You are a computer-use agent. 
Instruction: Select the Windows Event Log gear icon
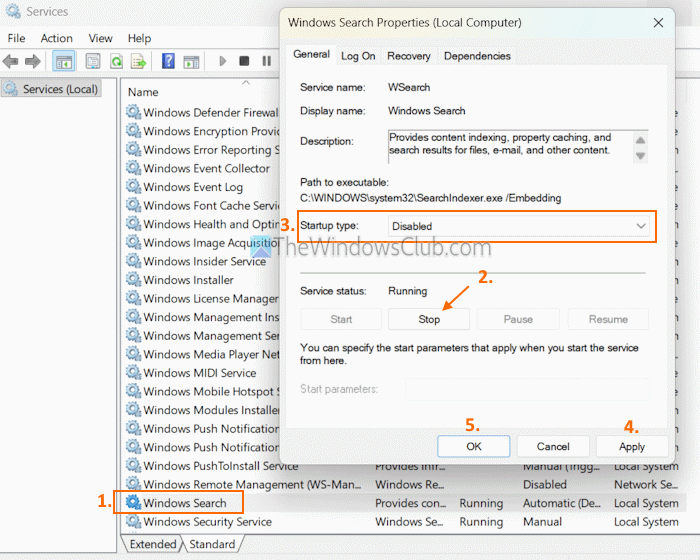pos(133,186)
